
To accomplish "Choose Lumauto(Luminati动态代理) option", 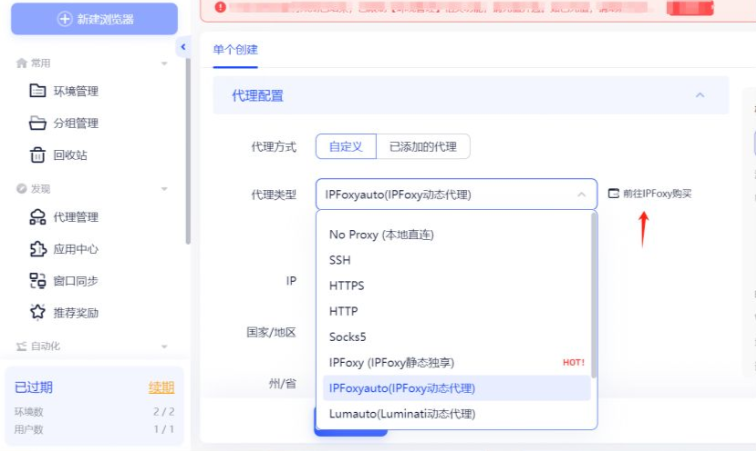I will (x=457, y=414).
